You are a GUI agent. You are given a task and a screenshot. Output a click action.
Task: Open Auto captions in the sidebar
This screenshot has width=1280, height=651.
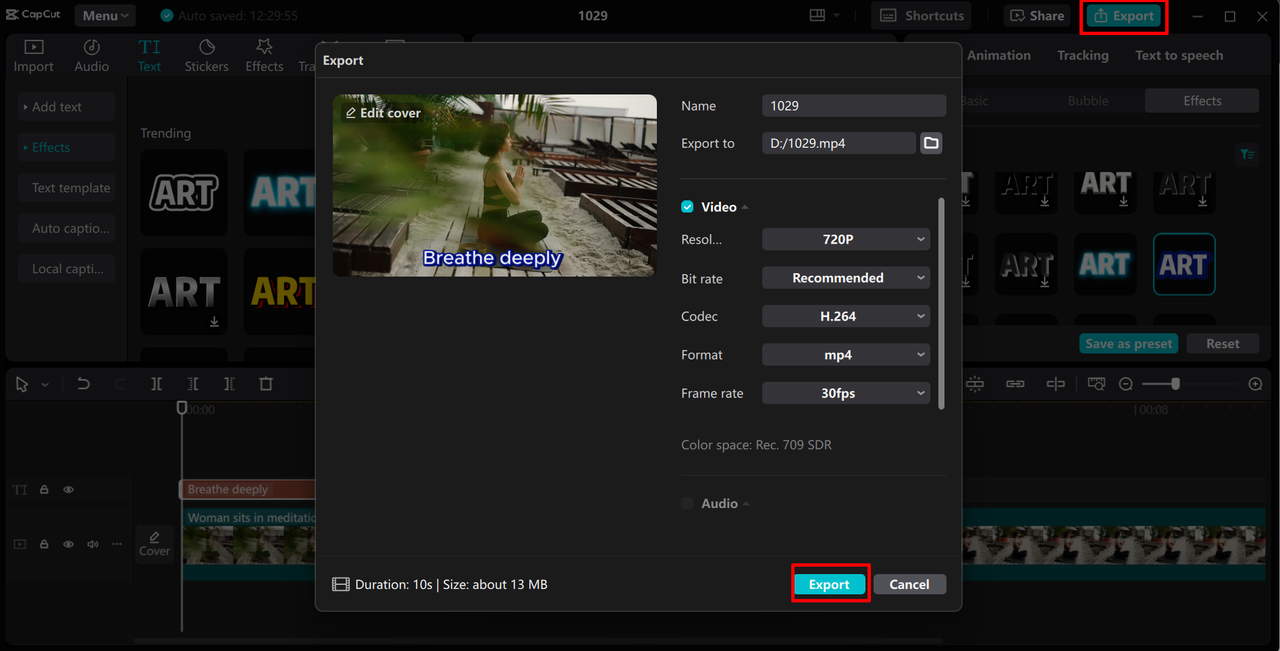click(x=66, y=228)
